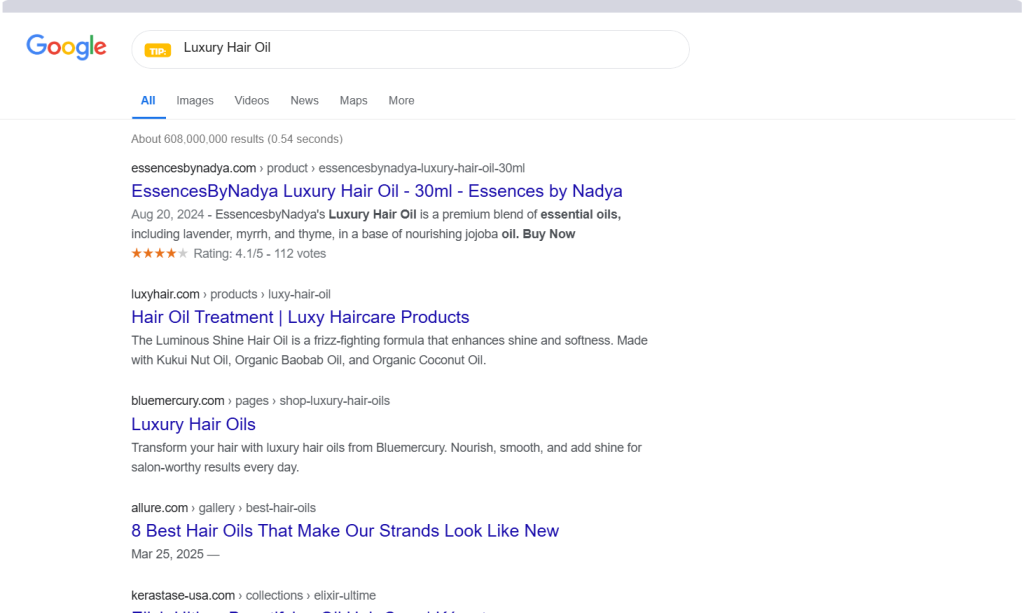Click the Rating 4.1/5 - 112 votes text
The image size is (1024, 613).
(x=259, y=254)
